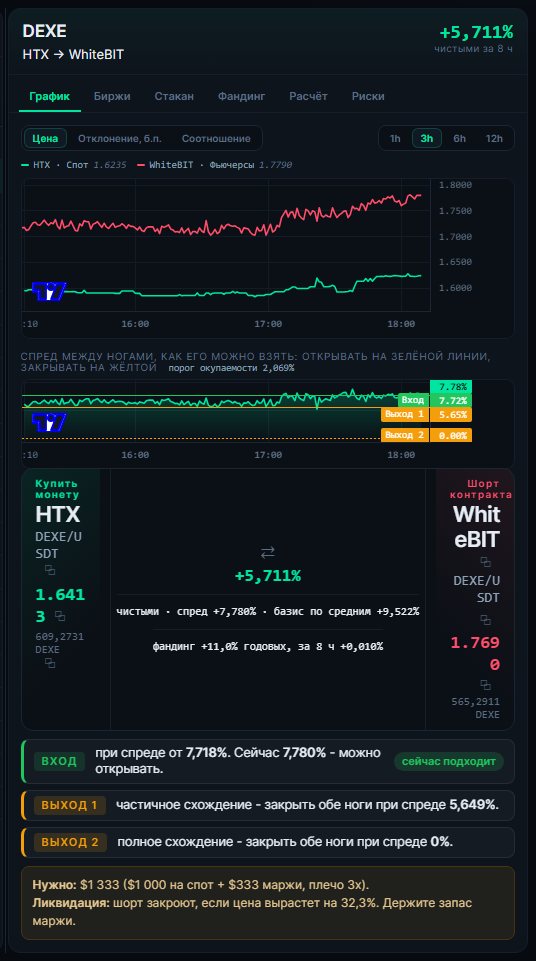
Task: Click the Выход 1 marker on spread chart
Action: click(404, 415)
